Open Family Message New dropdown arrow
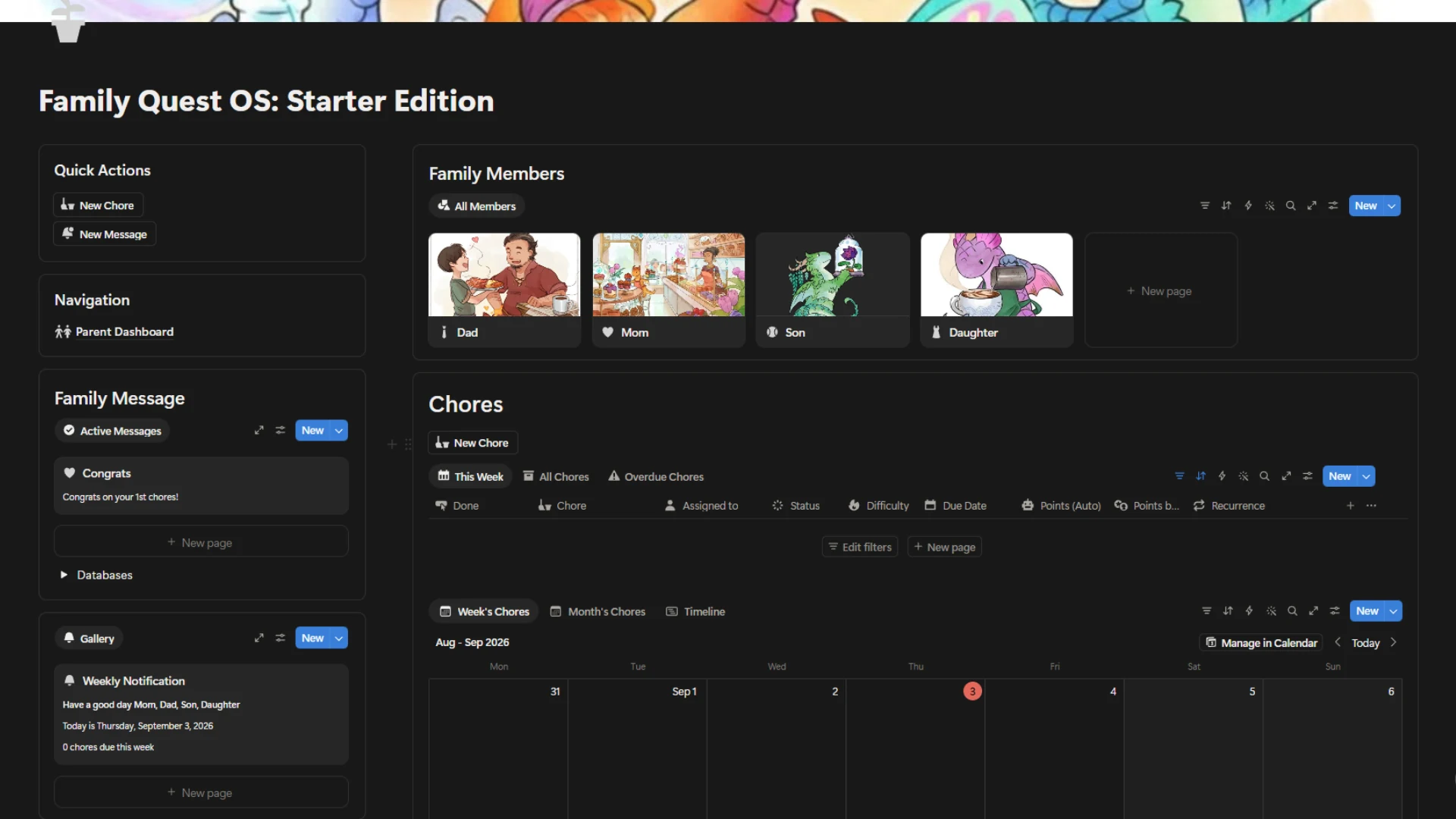This screenshot has width=1456, height=819. [x=339, y=430]
